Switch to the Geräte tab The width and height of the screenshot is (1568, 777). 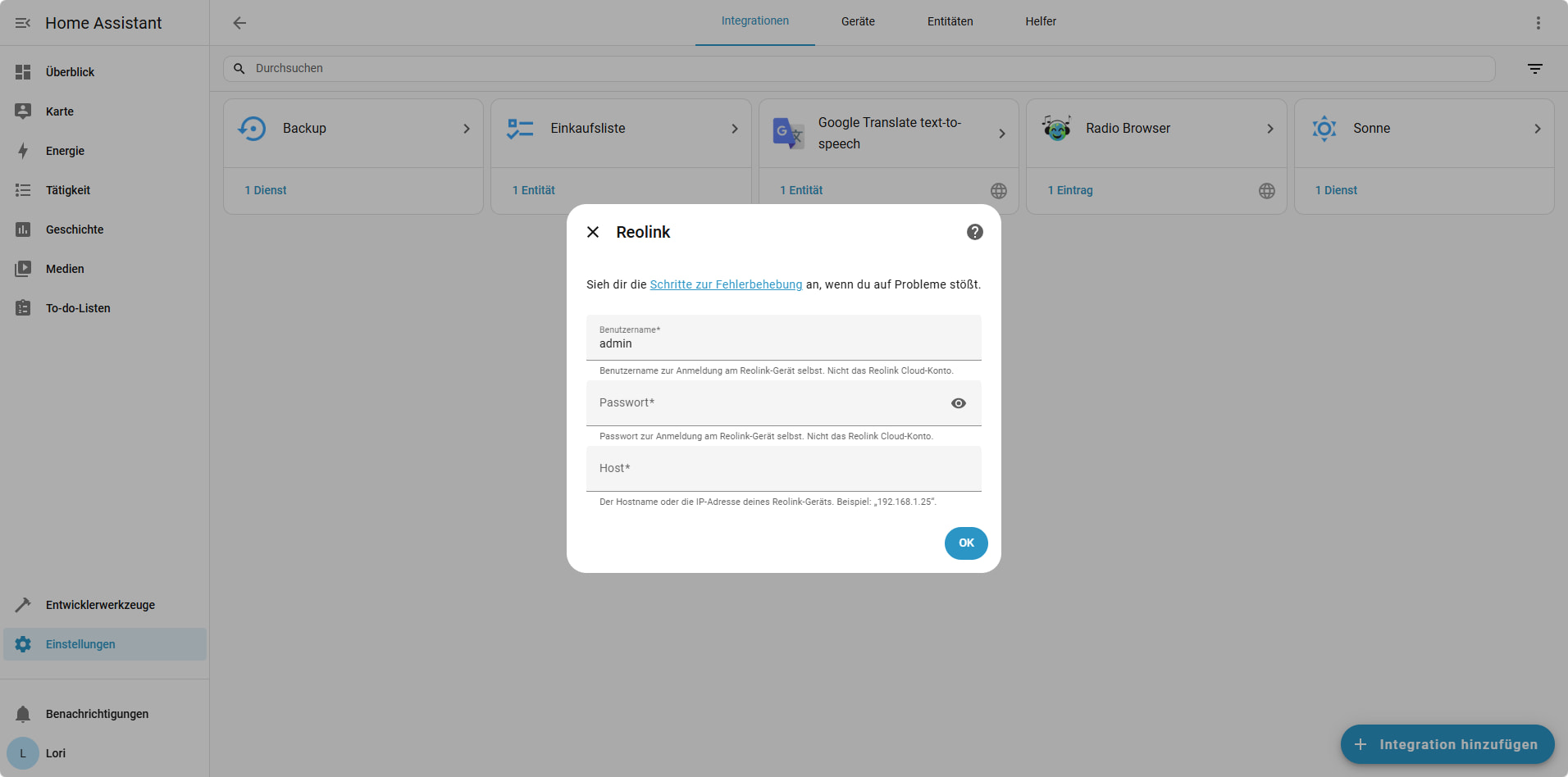click(858, 22)
